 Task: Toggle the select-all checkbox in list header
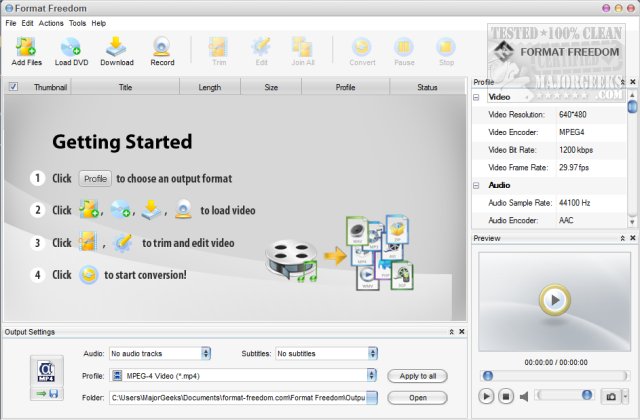point(13,87)
